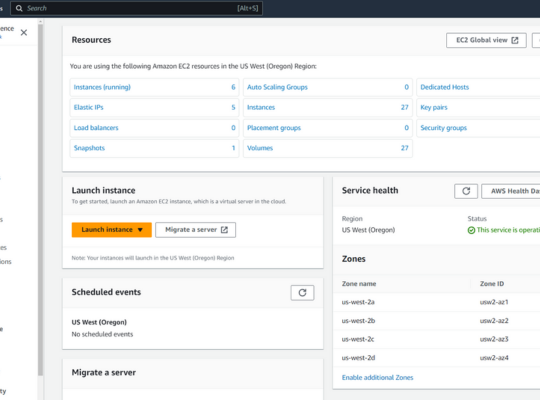Click the Zone name column header
The image size is (540, 400).
[x=359, y=284]
